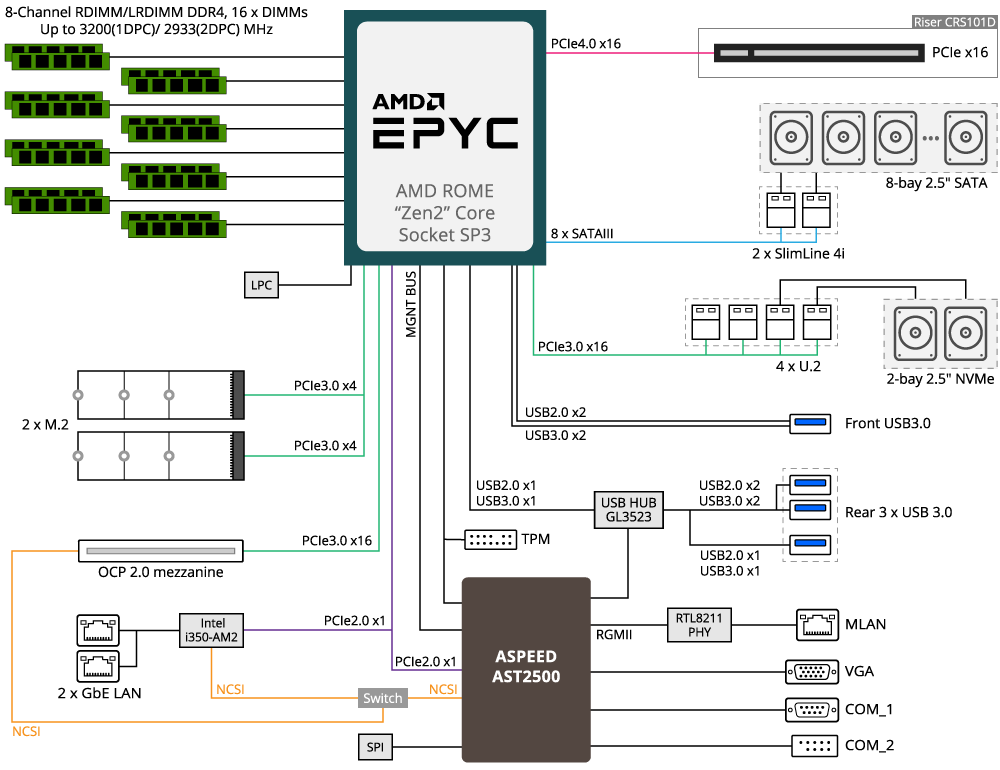The height and width of the screenshot is (770, 1000).
Task: Click the VGA connector icon
Action: [x=812, y=672]
